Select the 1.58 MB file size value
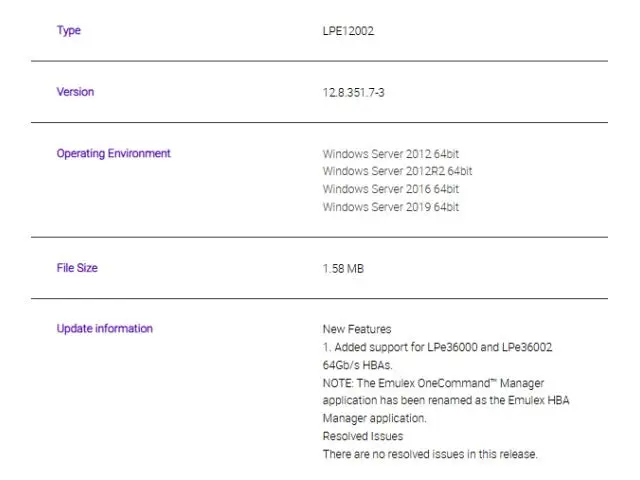 [343, 269]
